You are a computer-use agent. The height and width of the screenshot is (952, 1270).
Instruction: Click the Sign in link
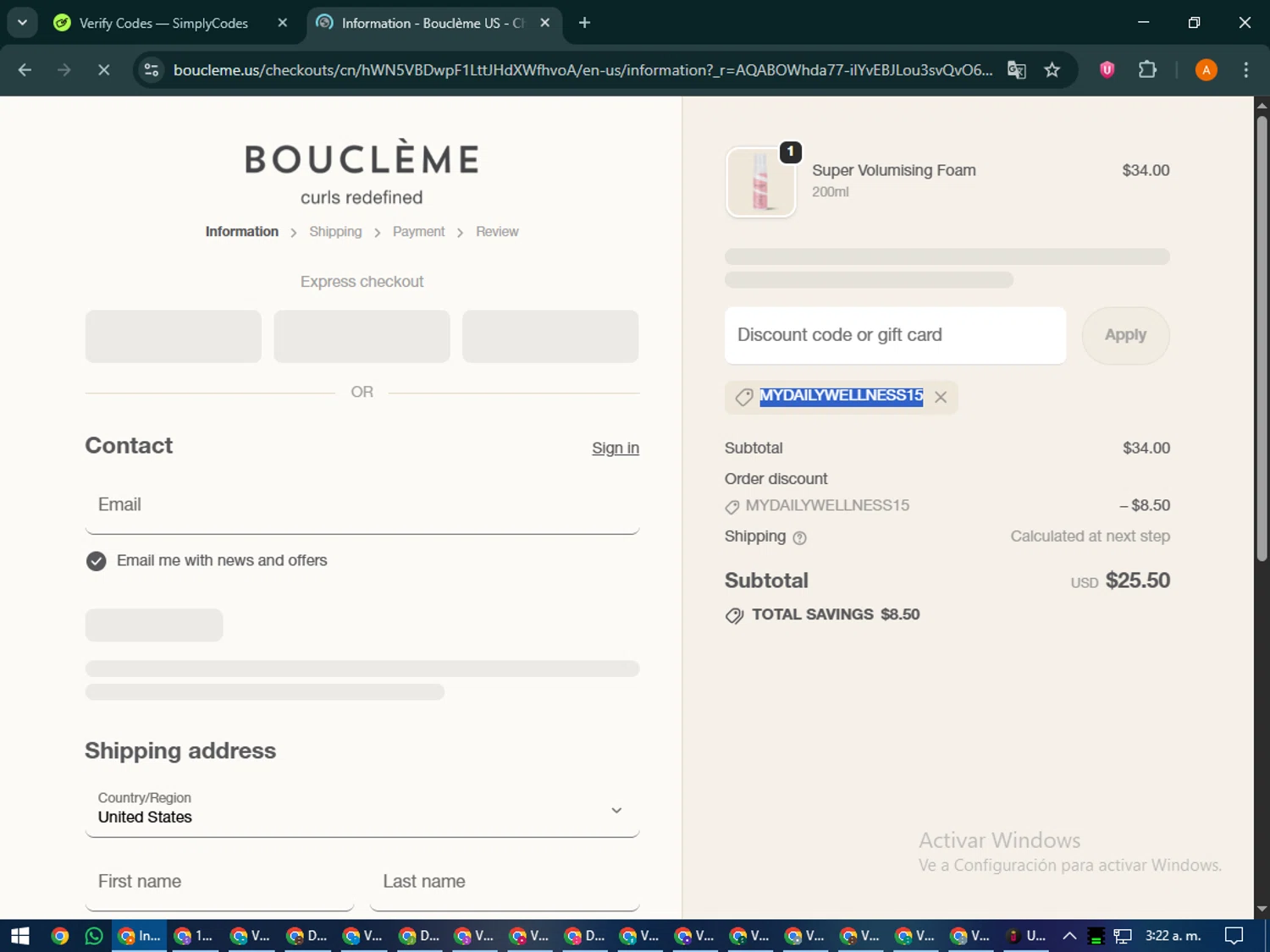616,448
